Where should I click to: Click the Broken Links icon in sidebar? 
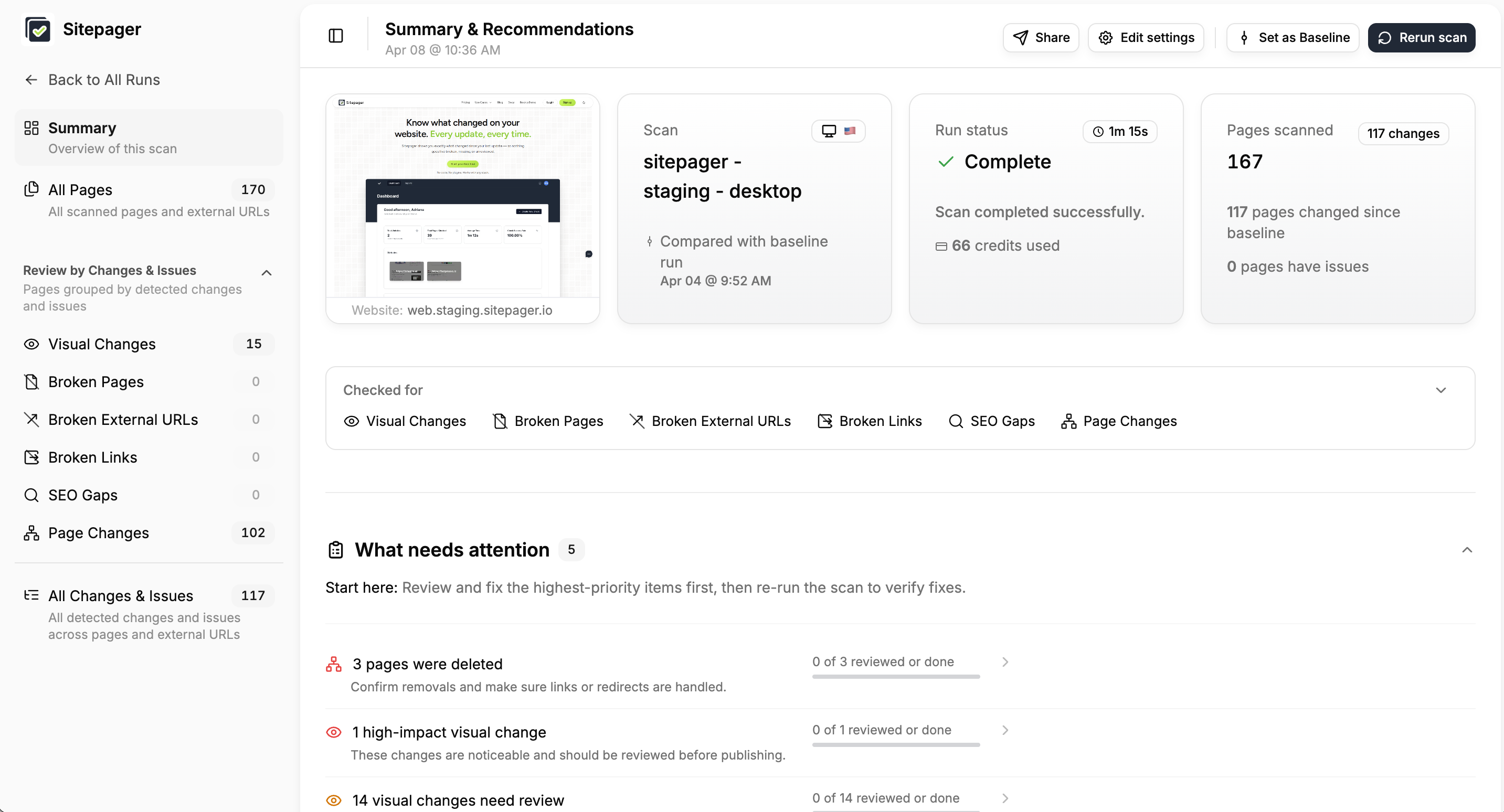[x=31, y=457]
